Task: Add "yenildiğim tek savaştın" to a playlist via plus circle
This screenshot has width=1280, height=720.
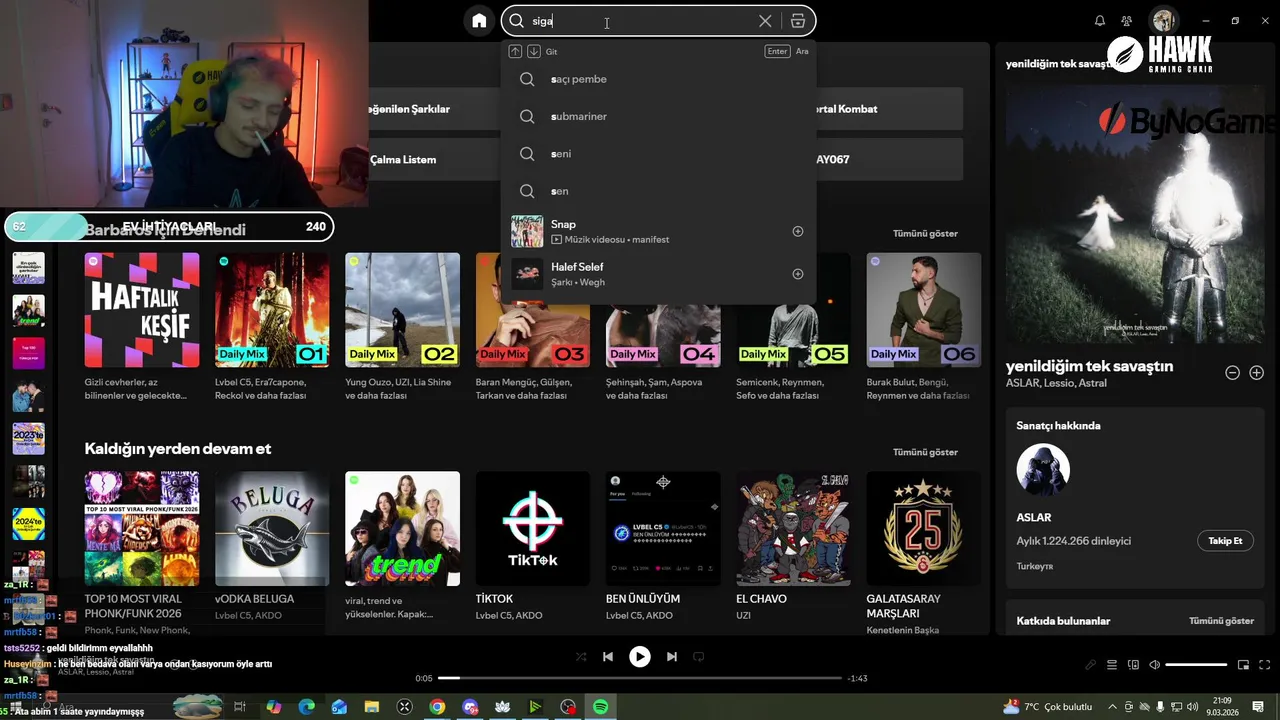Action: click(1257, 373)
